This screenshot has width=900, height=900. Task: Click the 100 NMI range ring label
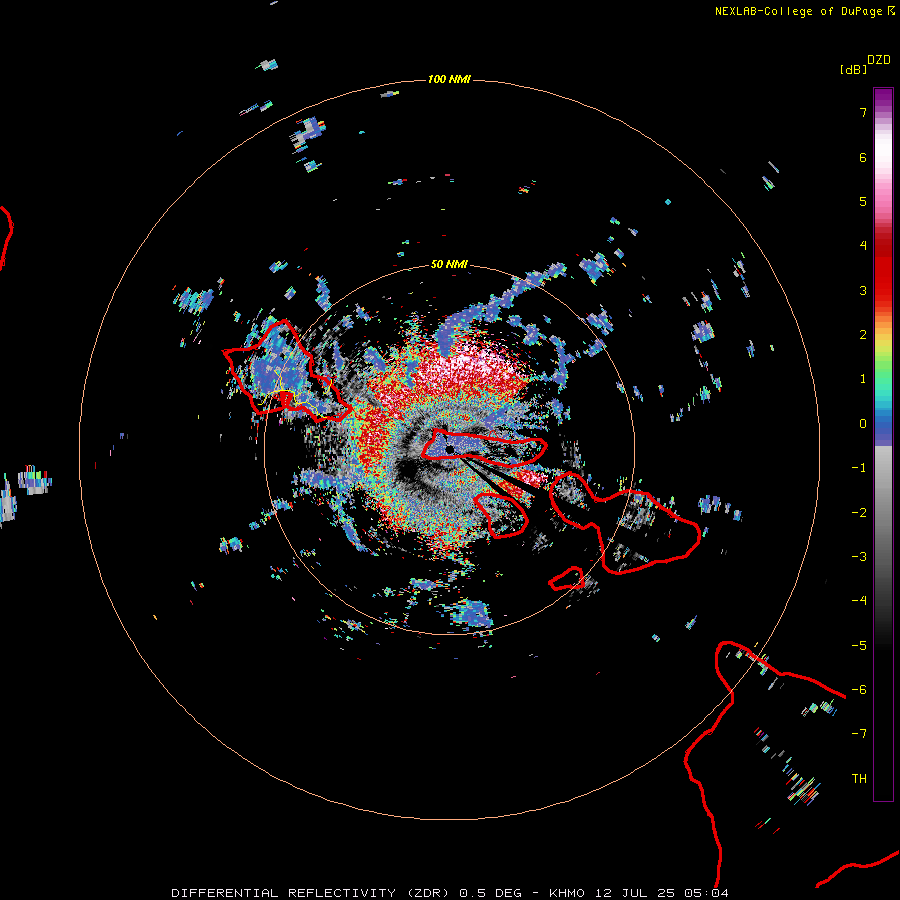tap(449, 79)
